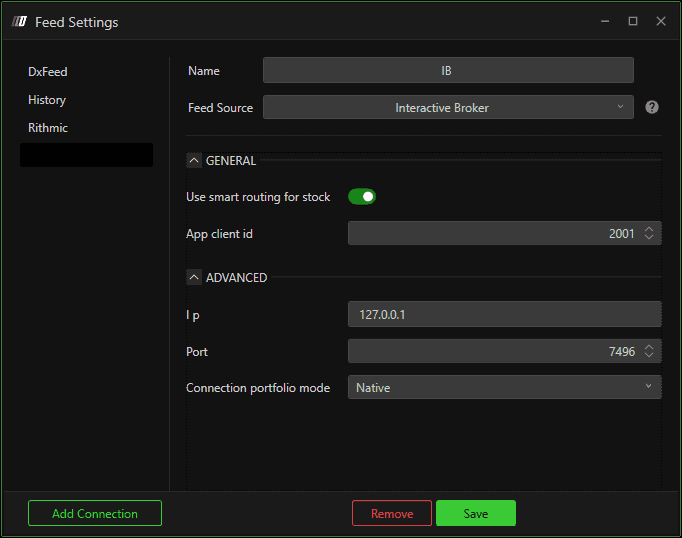Toggle Use smart routing for stock
The image size is (682, 538).
tap(362, 197)
